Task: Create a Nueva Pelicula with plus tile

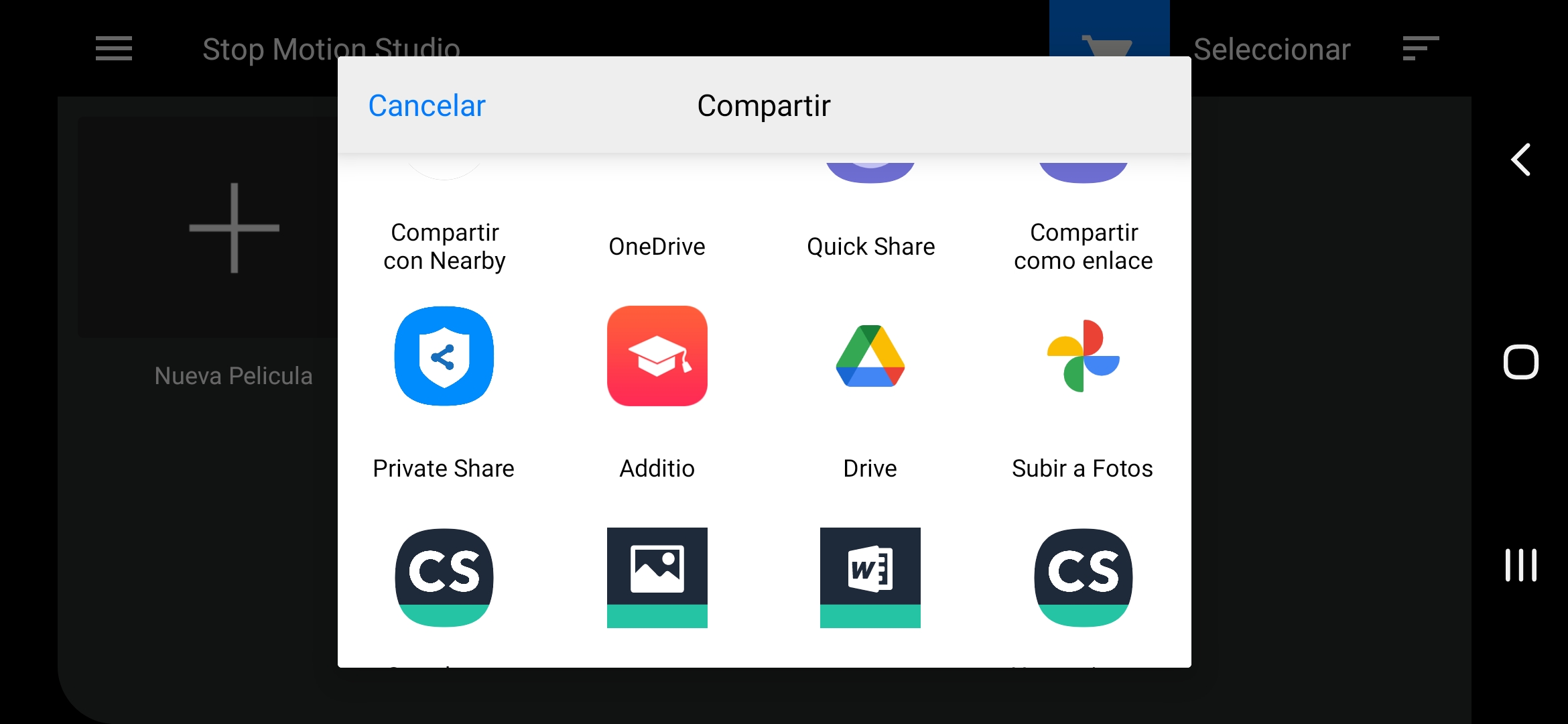Action: (234, 228)
